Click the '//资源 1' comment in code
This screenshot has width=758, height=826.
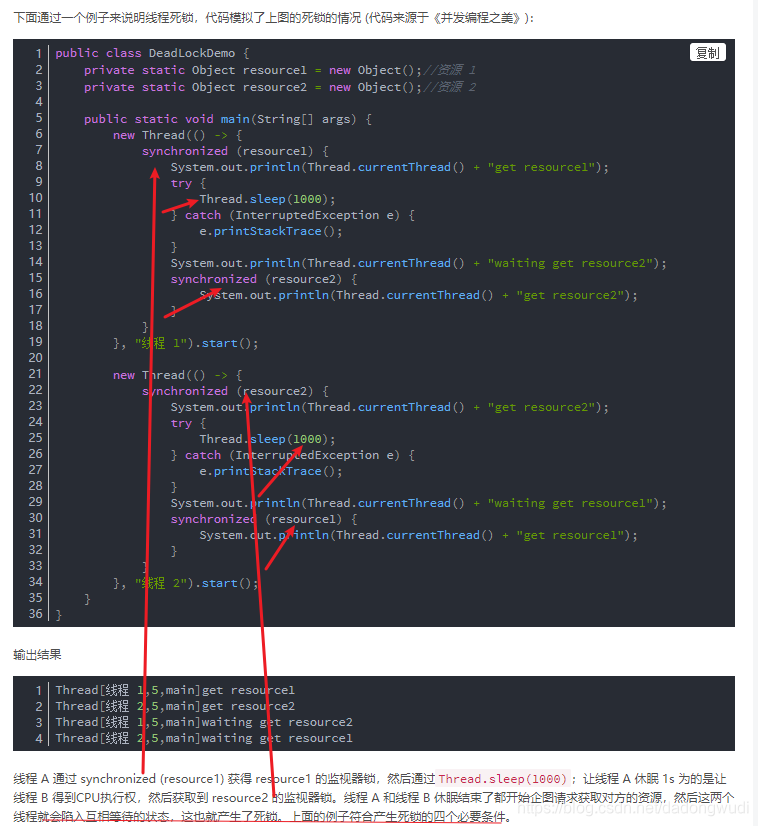449,70
